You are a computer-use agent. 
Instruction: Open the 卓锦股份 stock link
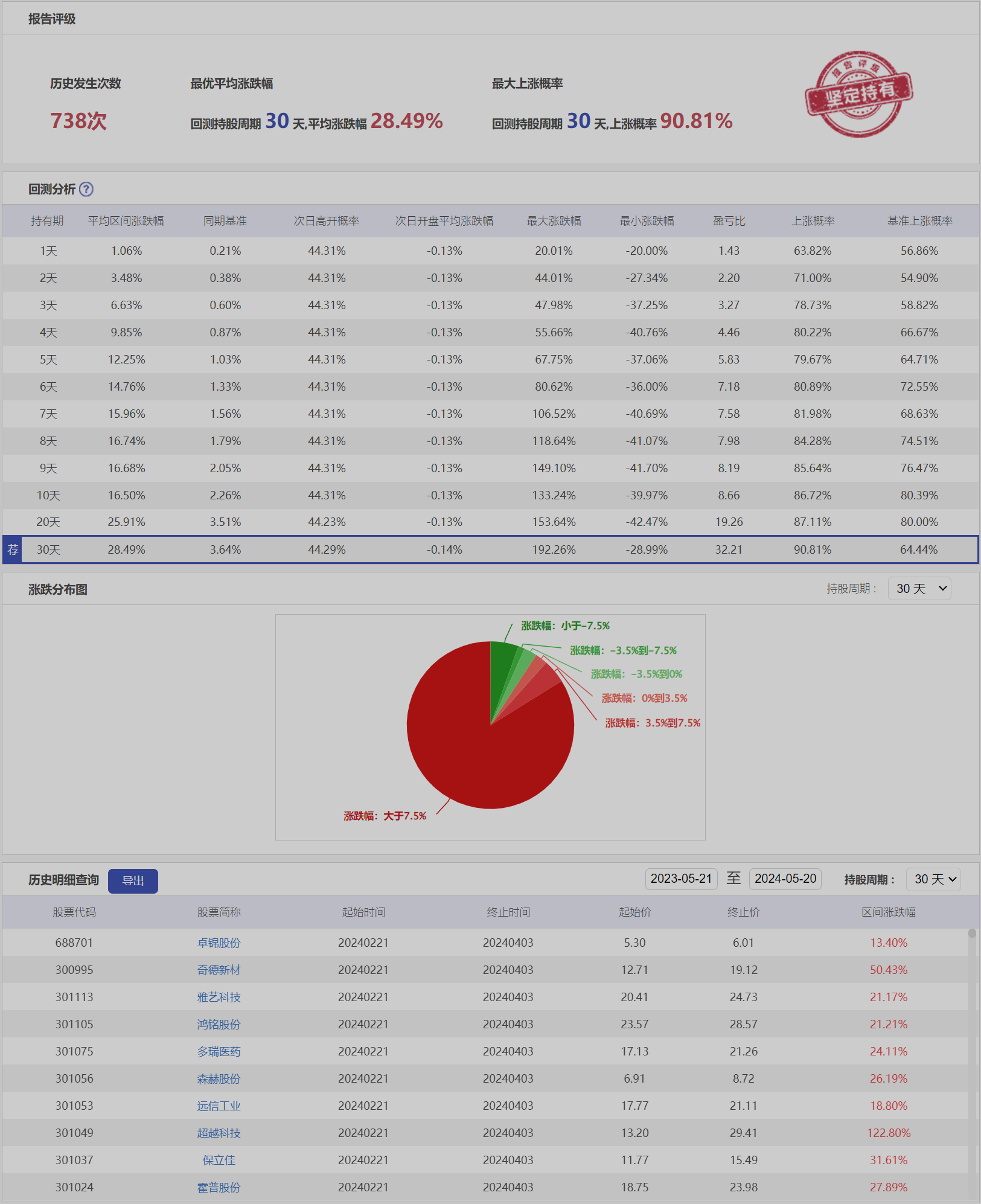tap(219, 943)
